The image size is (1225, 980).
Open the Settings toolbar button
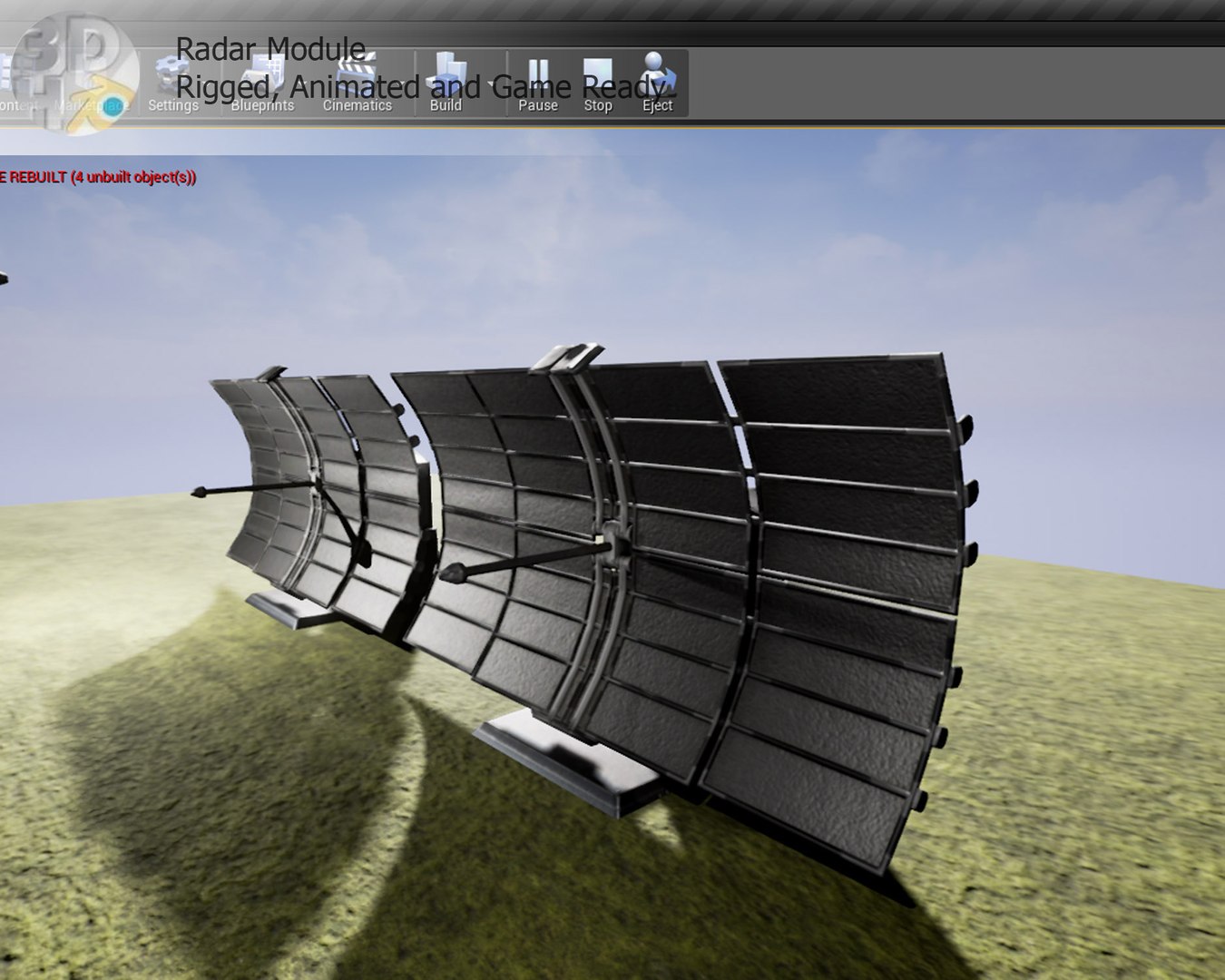point(172,83)
